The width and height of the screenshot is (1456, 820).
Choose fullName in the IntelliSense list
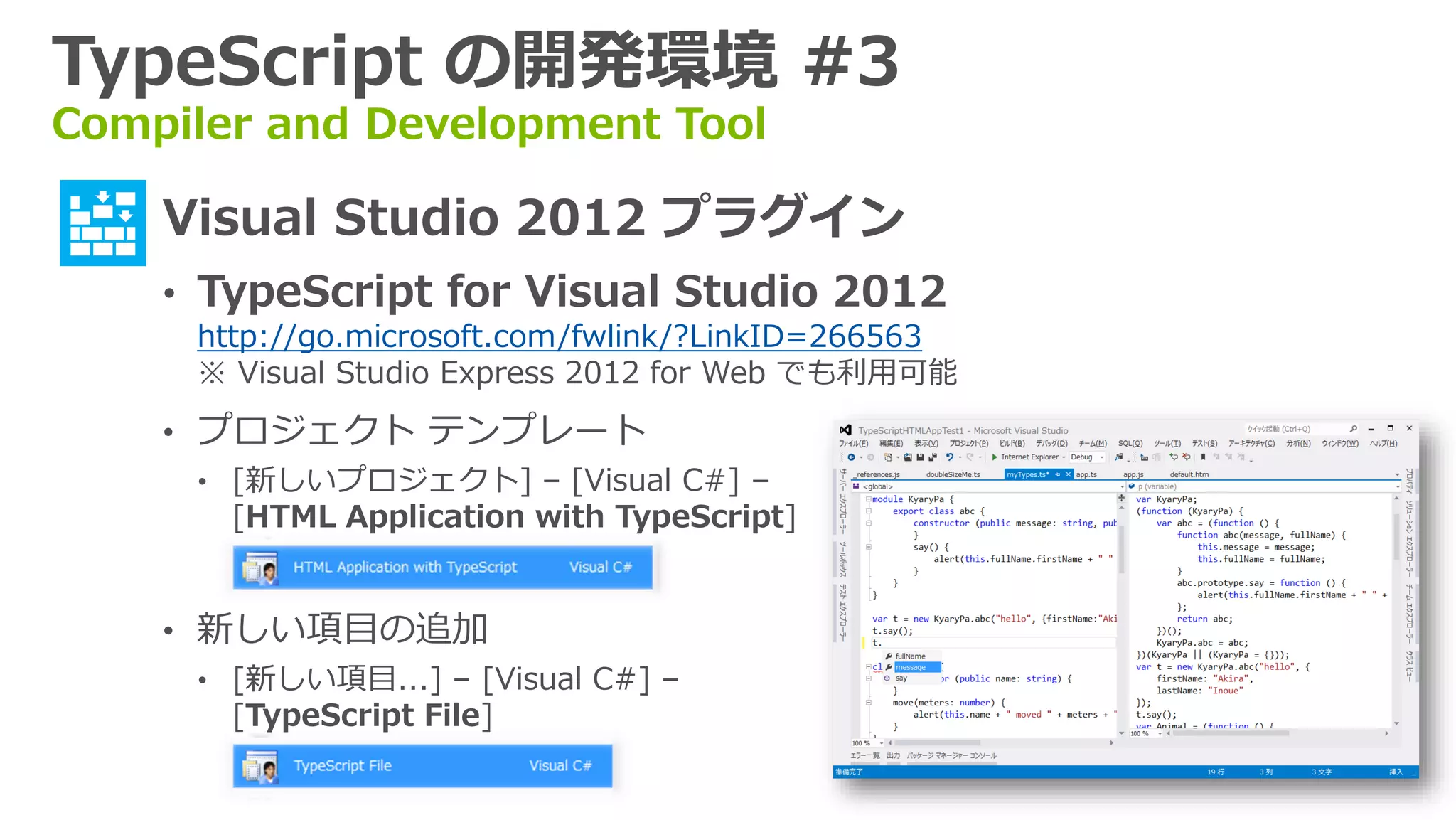tap(912, 656)
